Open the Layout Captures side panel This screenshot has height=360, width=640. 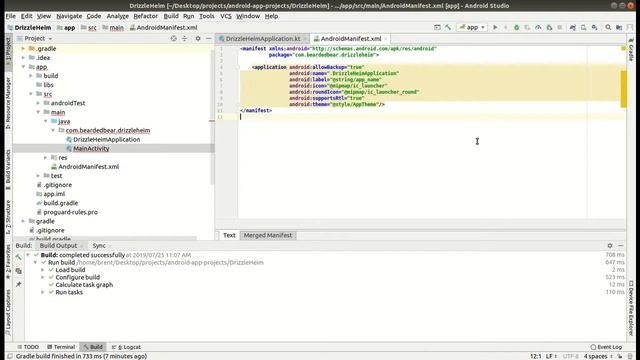8,313
